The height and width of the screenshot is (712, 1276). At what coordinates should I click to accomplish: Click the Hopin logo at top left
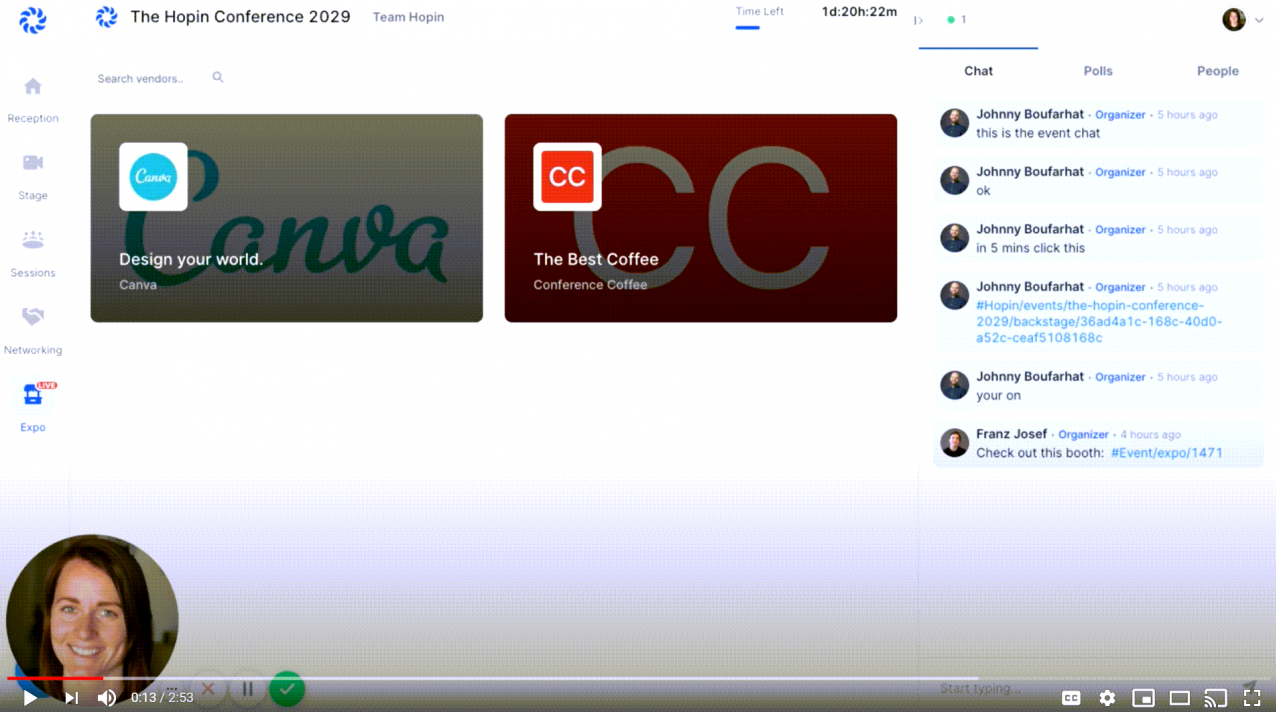click(33, 21)
